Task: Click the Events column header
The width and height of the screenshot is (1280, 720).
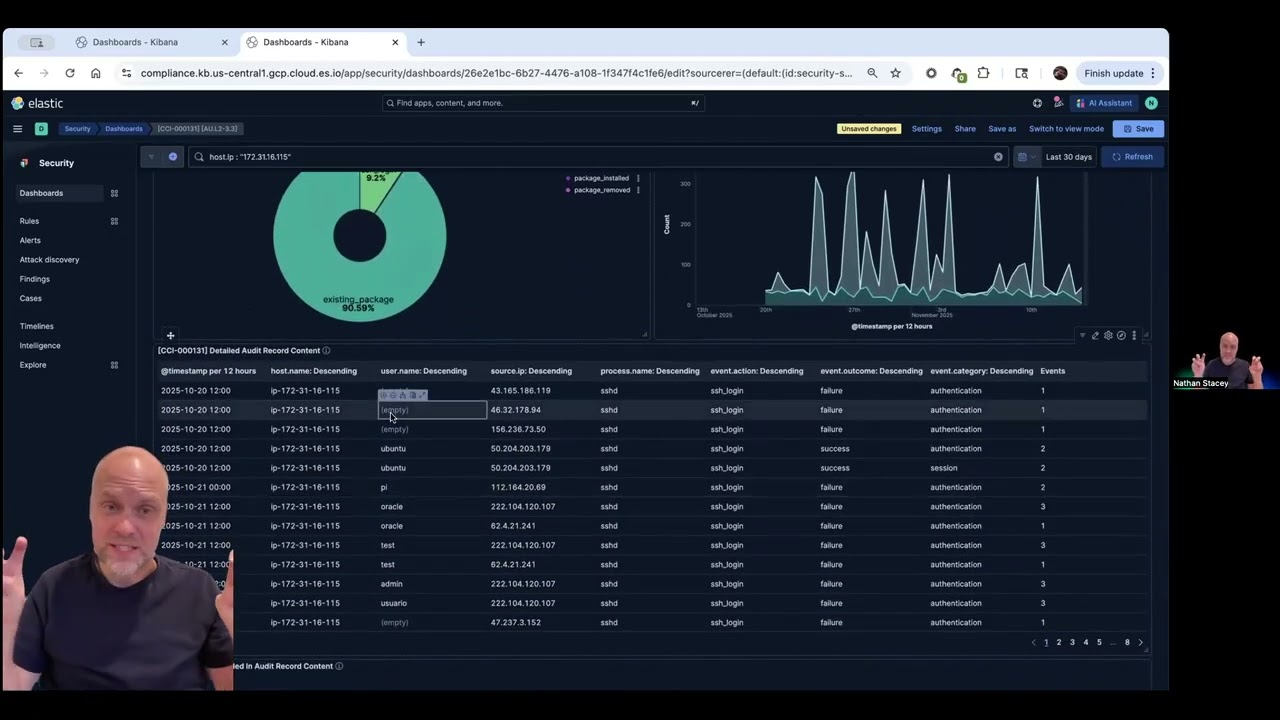Action: pyautogui.click(x=1052, y=371)
